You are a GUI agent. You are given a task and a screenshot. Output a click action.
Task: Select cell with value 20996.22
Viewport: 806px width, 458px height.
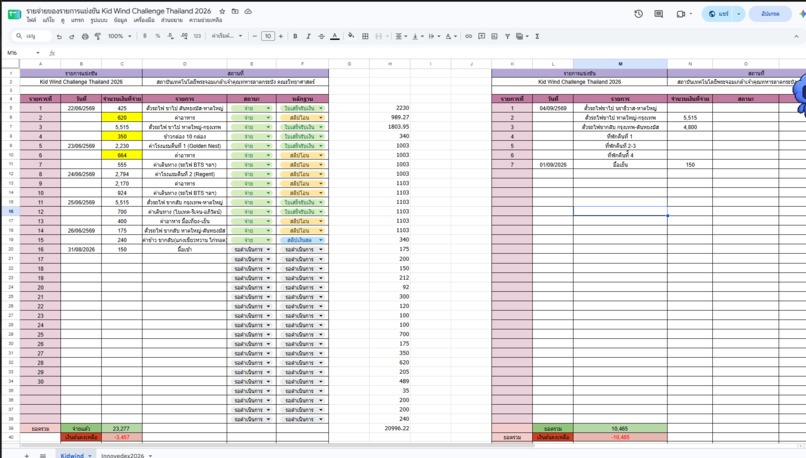[390, 428]
